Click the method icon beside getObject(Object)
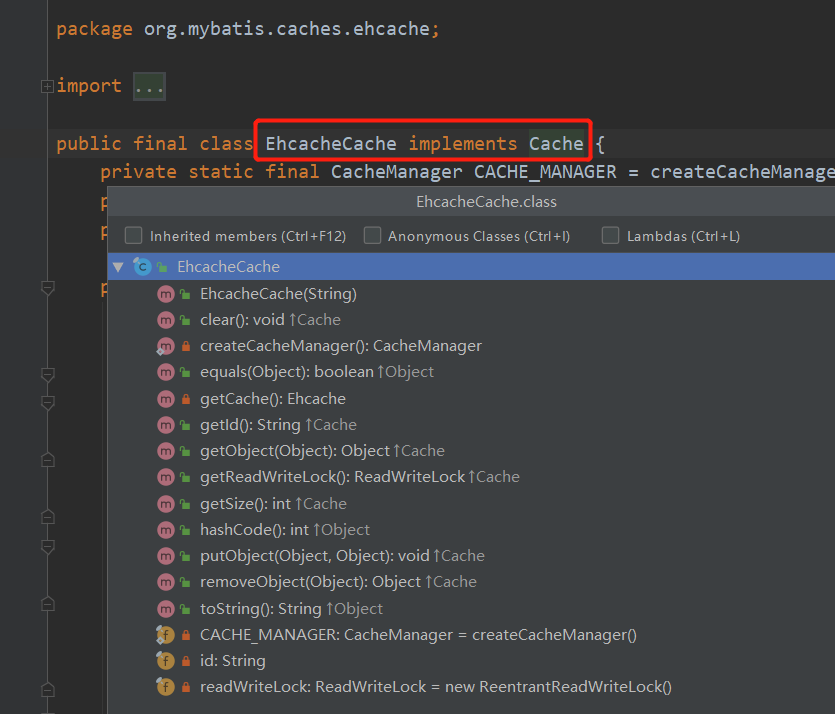835x714 pixels. click(166, 451)
